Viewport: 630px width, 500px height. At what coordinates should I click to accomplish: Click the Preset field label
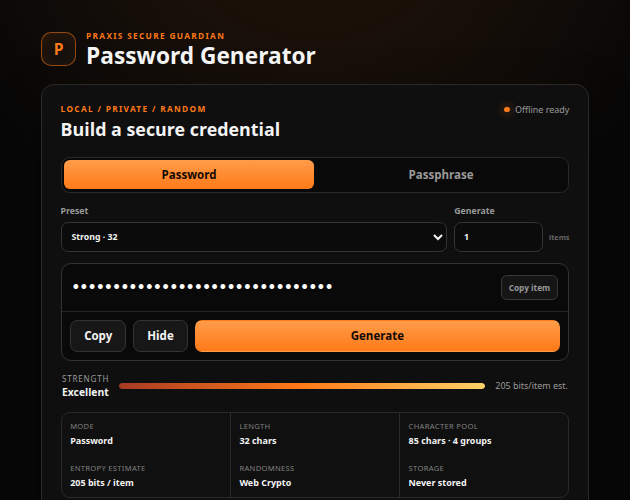pos(74,211)
